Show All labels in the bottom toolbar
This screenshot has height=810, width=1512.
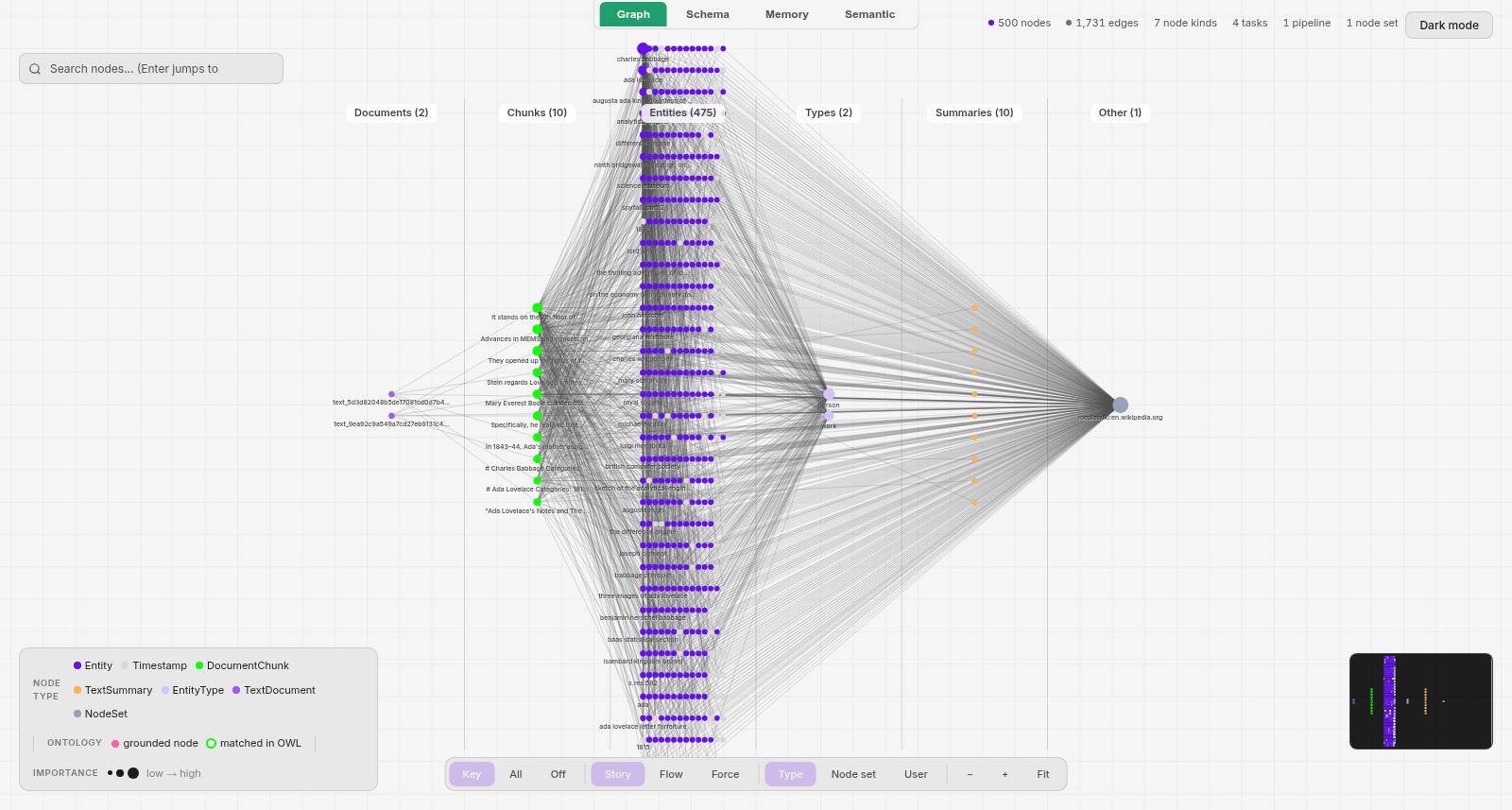516,774
